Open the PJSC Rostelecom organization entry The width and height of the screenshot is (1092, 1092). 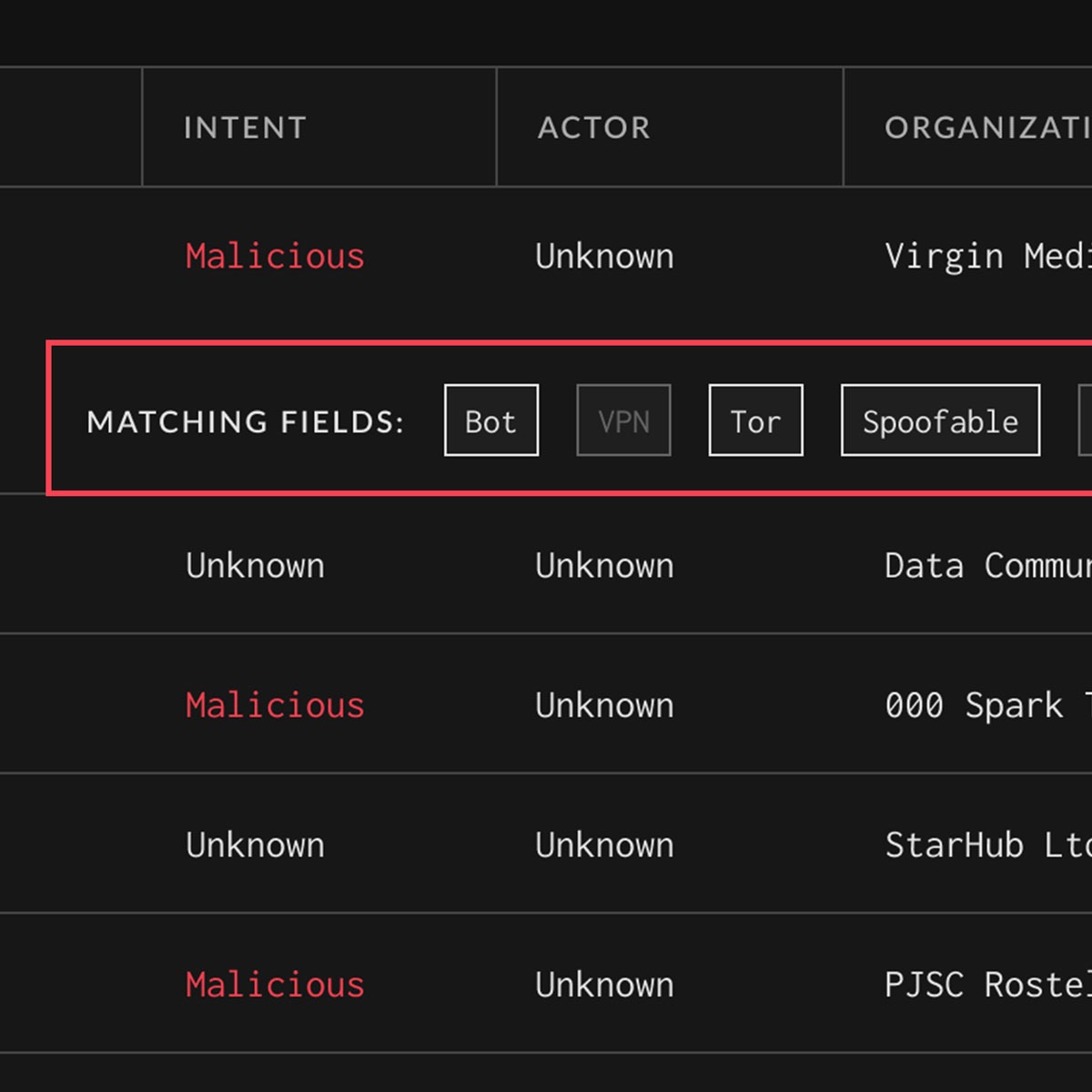(986, 985)
